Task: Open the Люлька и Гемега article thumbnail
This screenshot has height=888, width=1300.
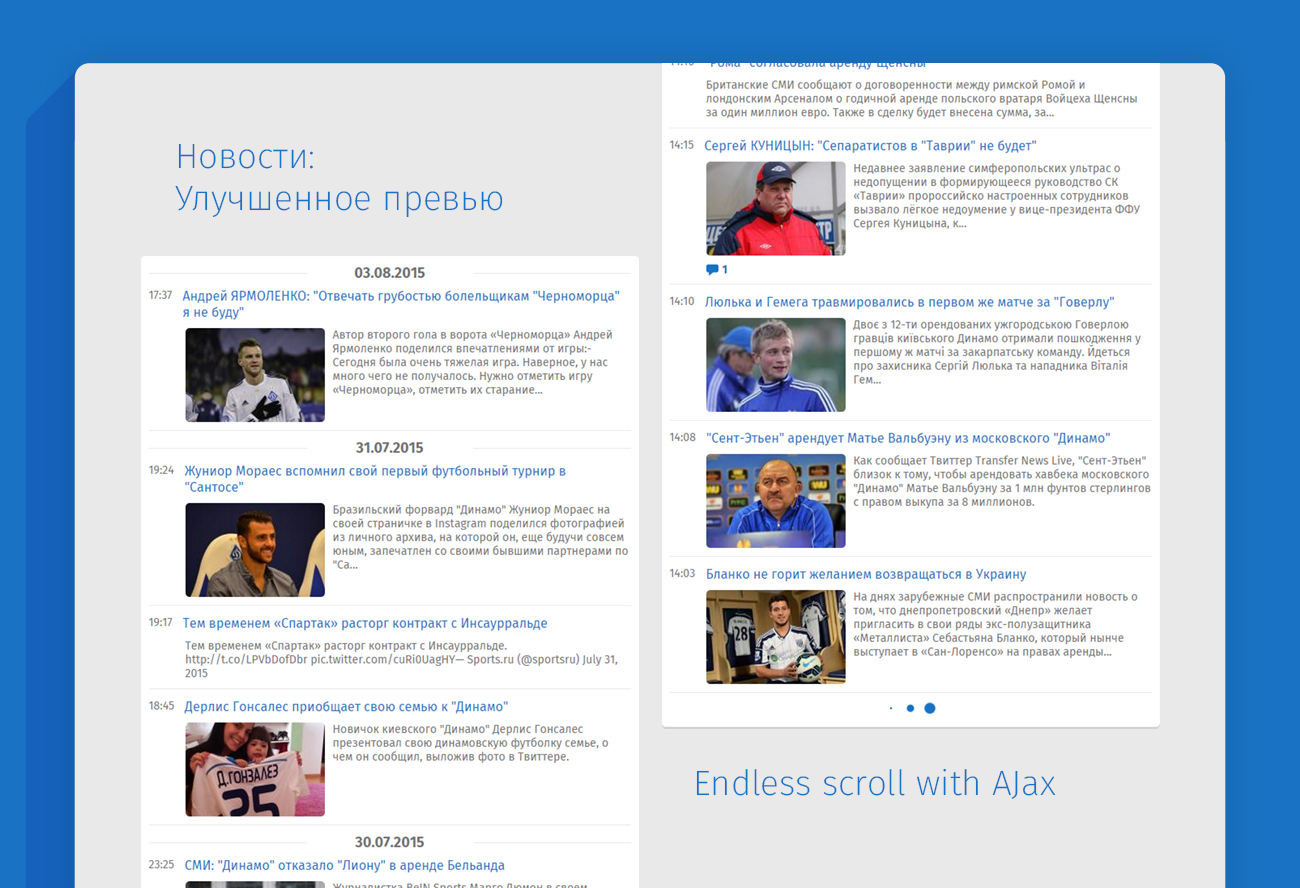Action: click(776, 365)
